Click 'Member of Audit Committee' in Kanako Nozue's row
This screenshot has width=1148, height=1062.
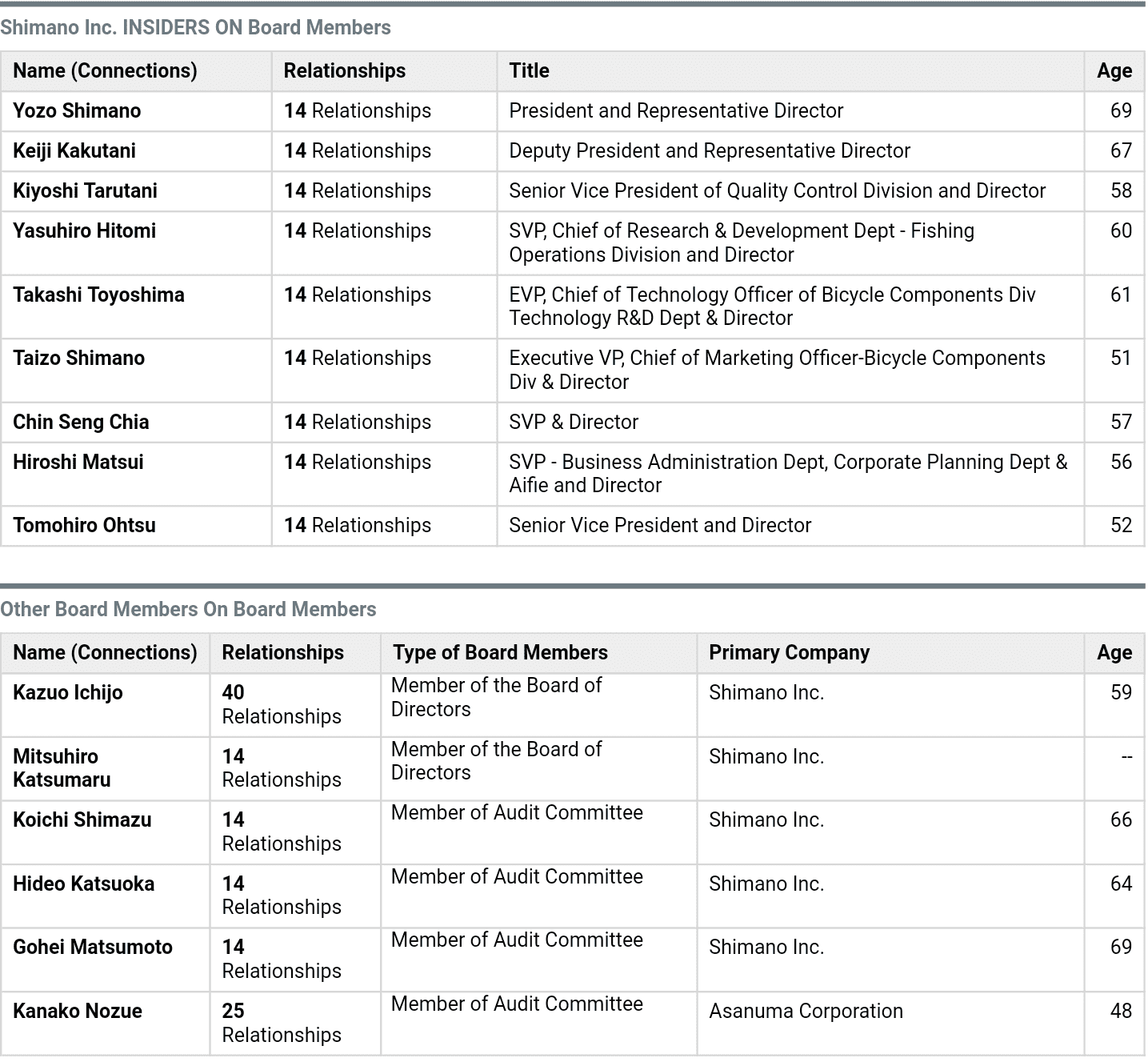(517, 1004)
